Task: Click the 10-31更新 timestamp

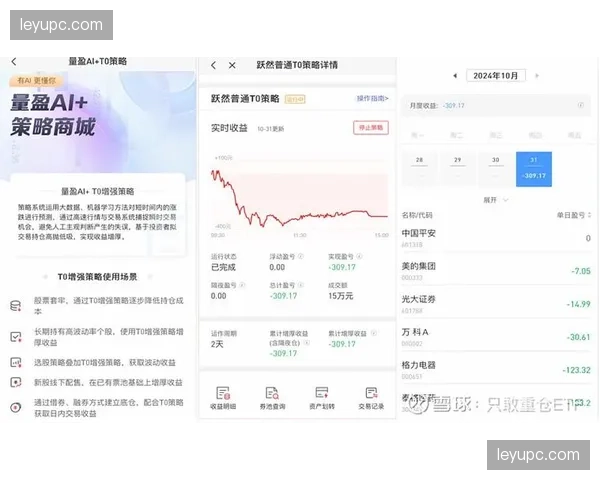Action: (x=270, y=129)
